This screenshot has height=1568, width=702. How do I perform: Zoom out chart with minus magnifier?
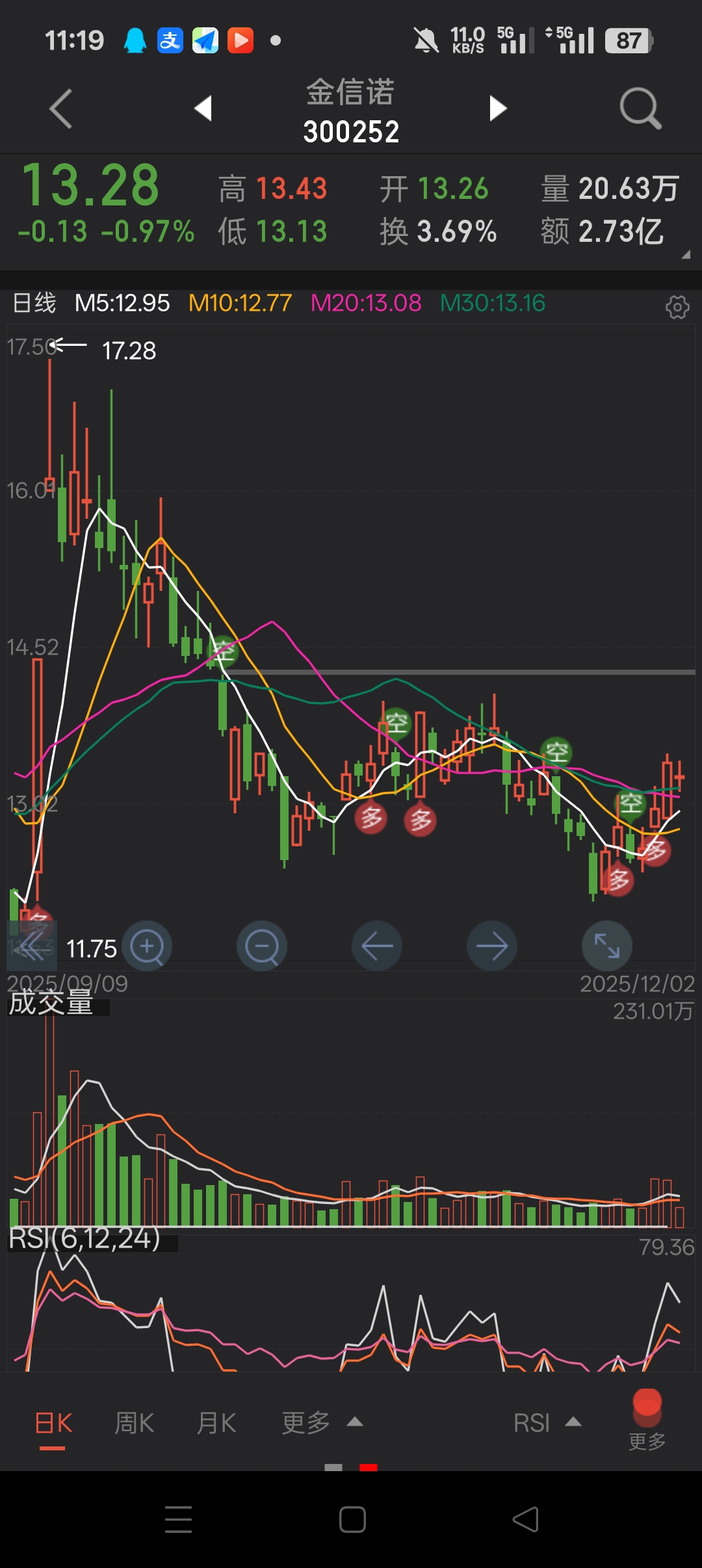(262, 947)
